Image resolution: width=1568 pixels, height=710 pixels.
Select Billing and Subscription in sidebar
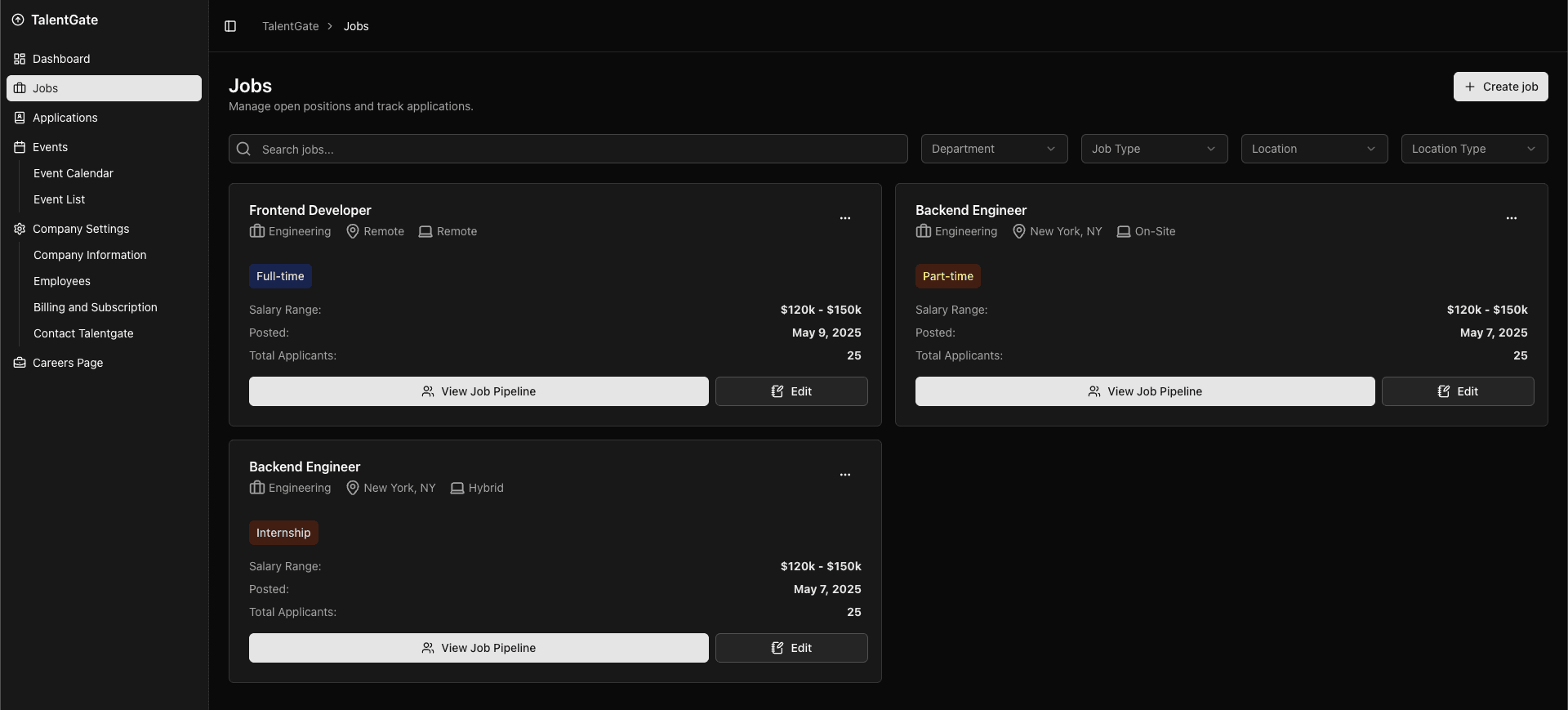96,307
